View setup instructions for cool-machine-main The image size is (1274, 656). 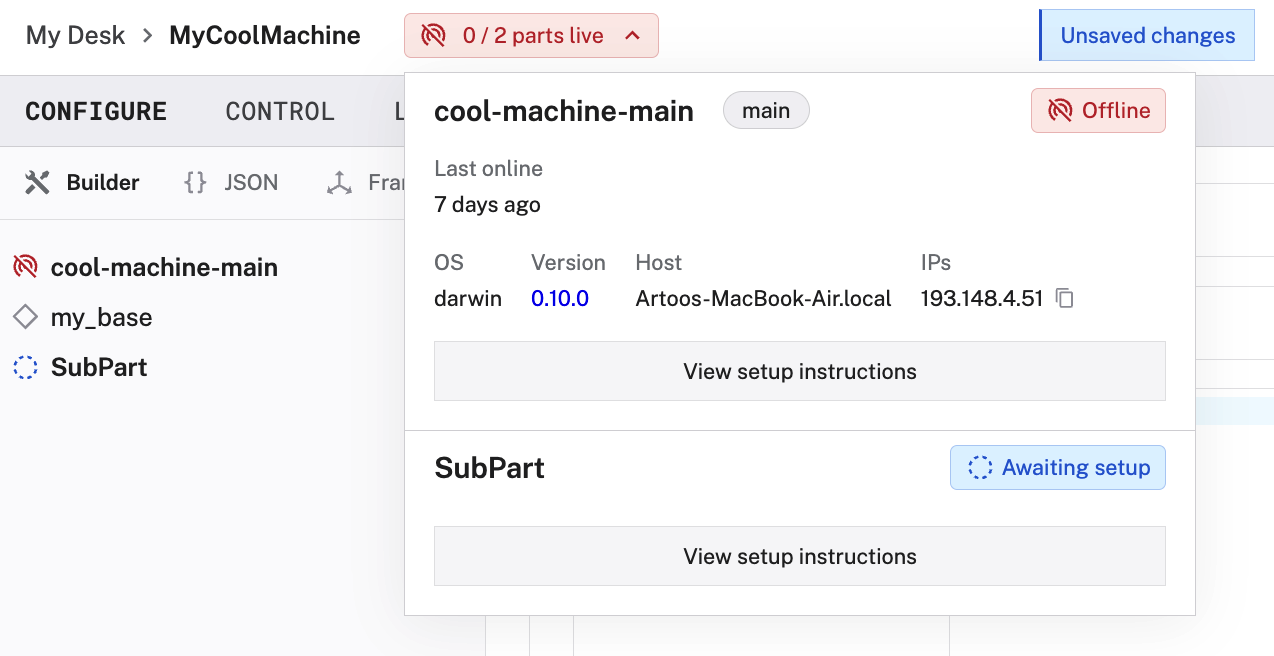[x=799, y=371]
